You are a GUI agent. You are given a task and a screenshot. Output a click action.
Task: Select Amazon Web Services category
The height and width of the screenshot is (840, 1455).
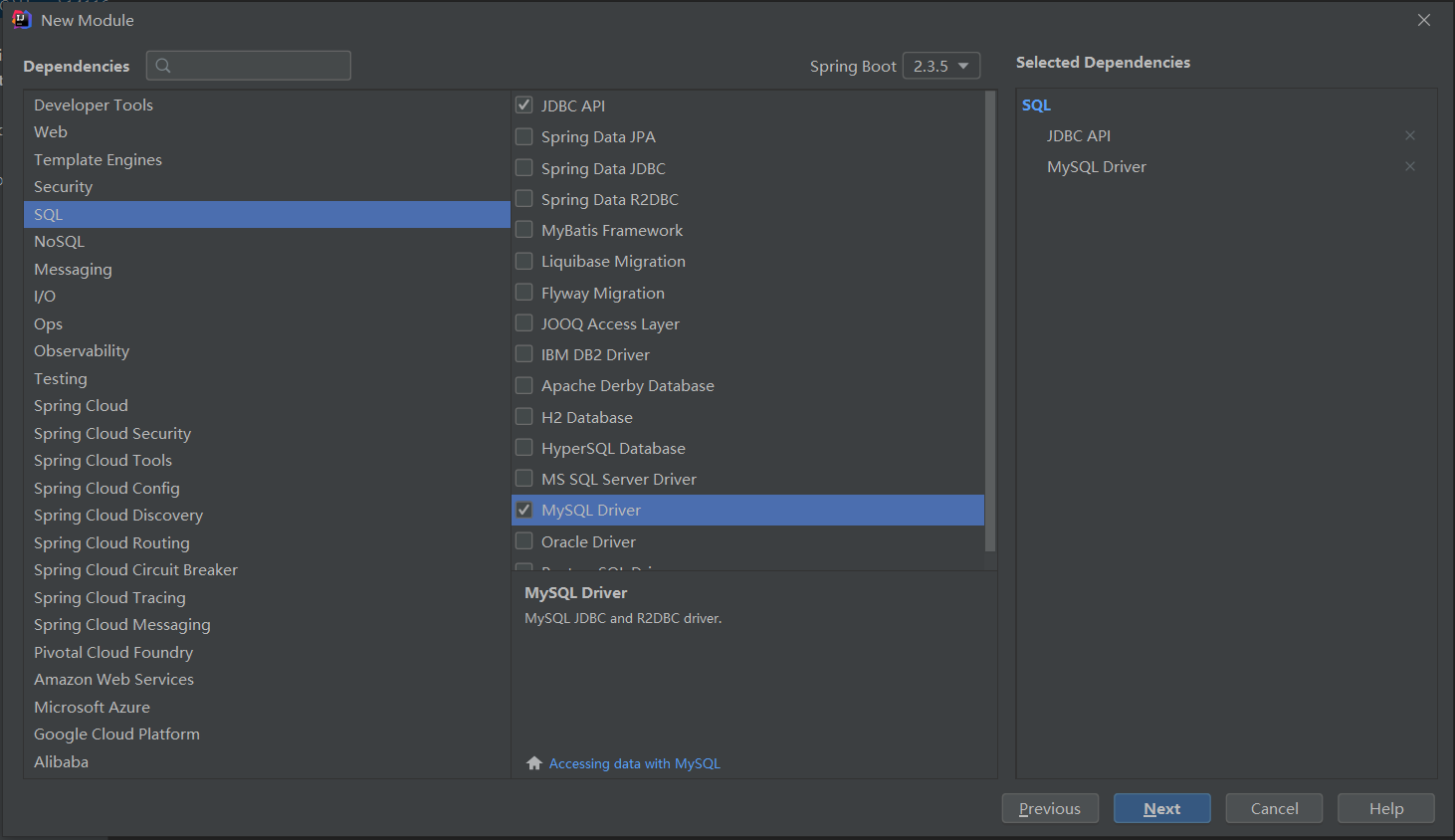click(267, 679)
